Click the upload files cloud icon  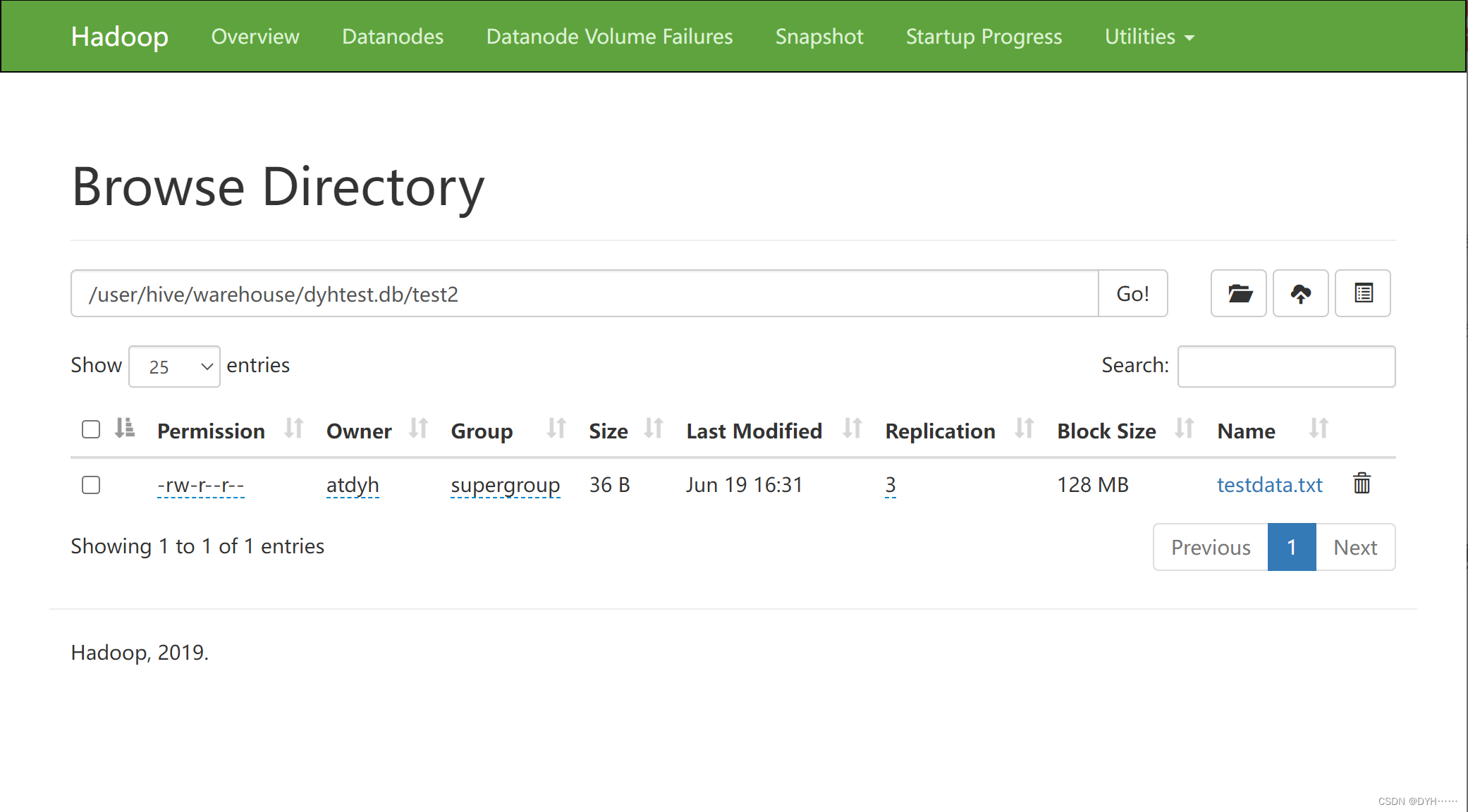click(x=1301, y=293)
